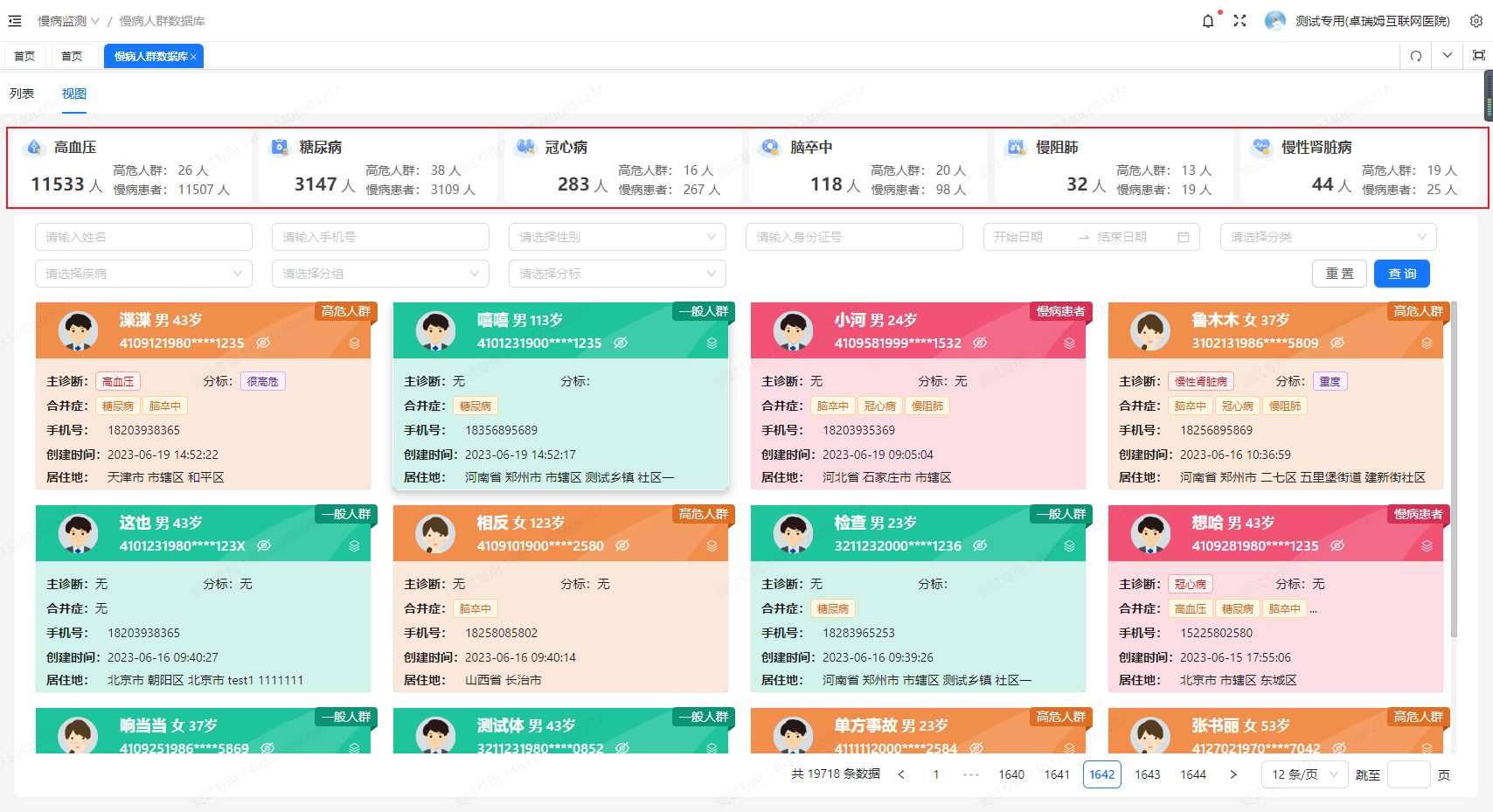Screen dimensions: 1493x812
Task: Collapse the sidebar hamburger menu icon
Action: pyautogui.click(x=15, y=21)
